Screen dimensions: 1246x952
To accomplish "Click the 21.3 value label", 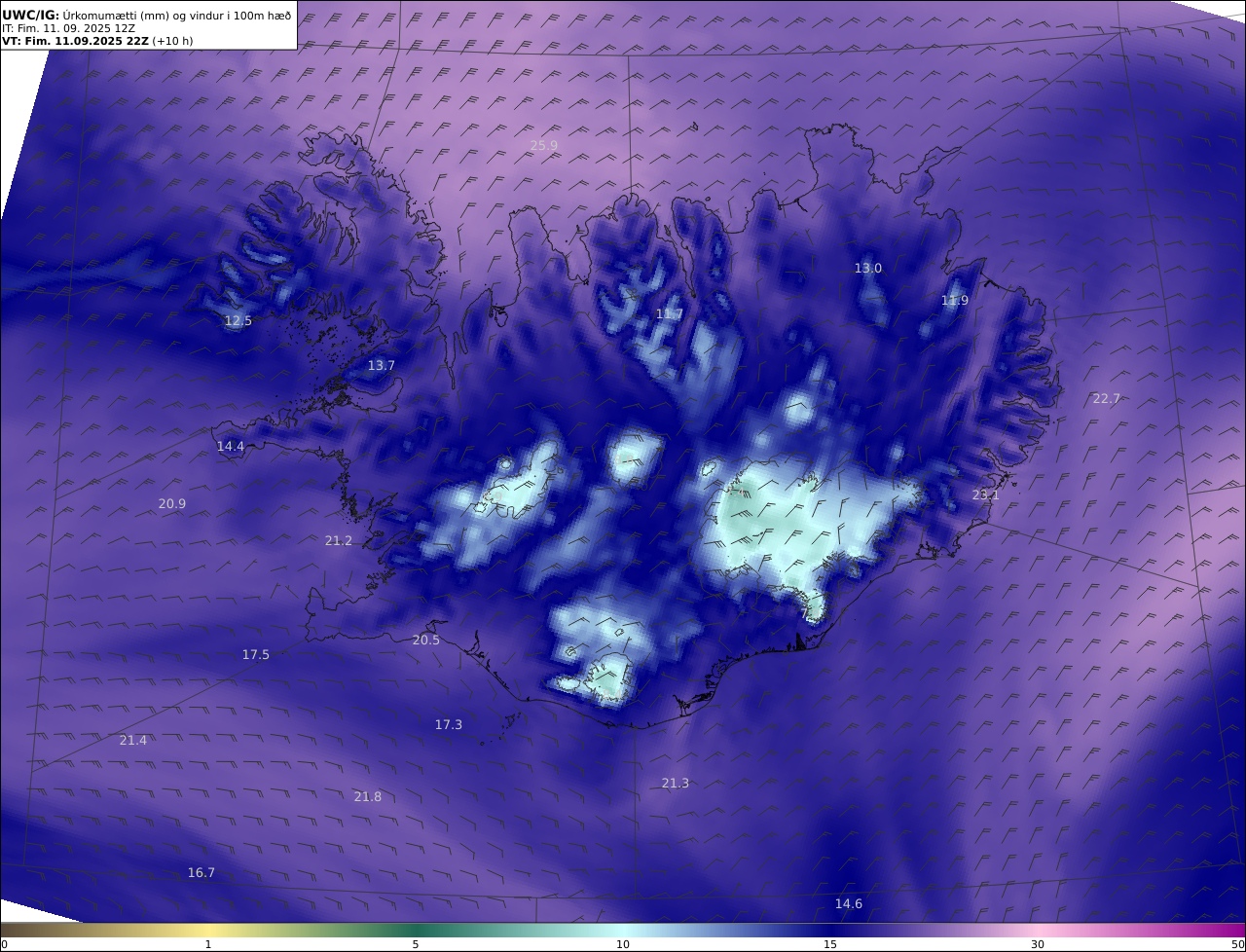I will (x=676, y=784).
